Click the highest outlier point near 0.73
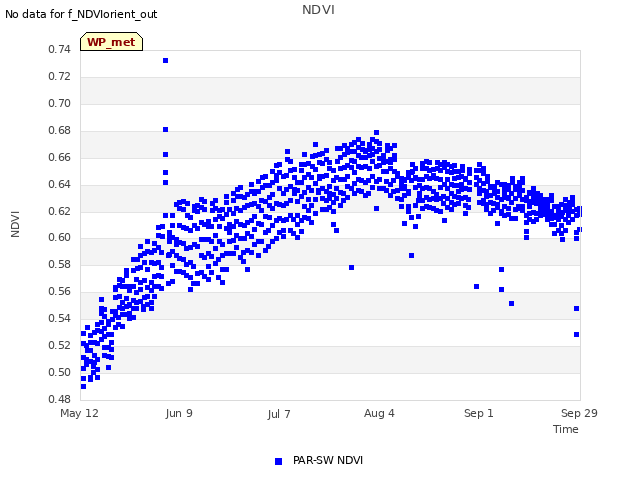Viewport: 640px width, 480px height. click(165, 60)
